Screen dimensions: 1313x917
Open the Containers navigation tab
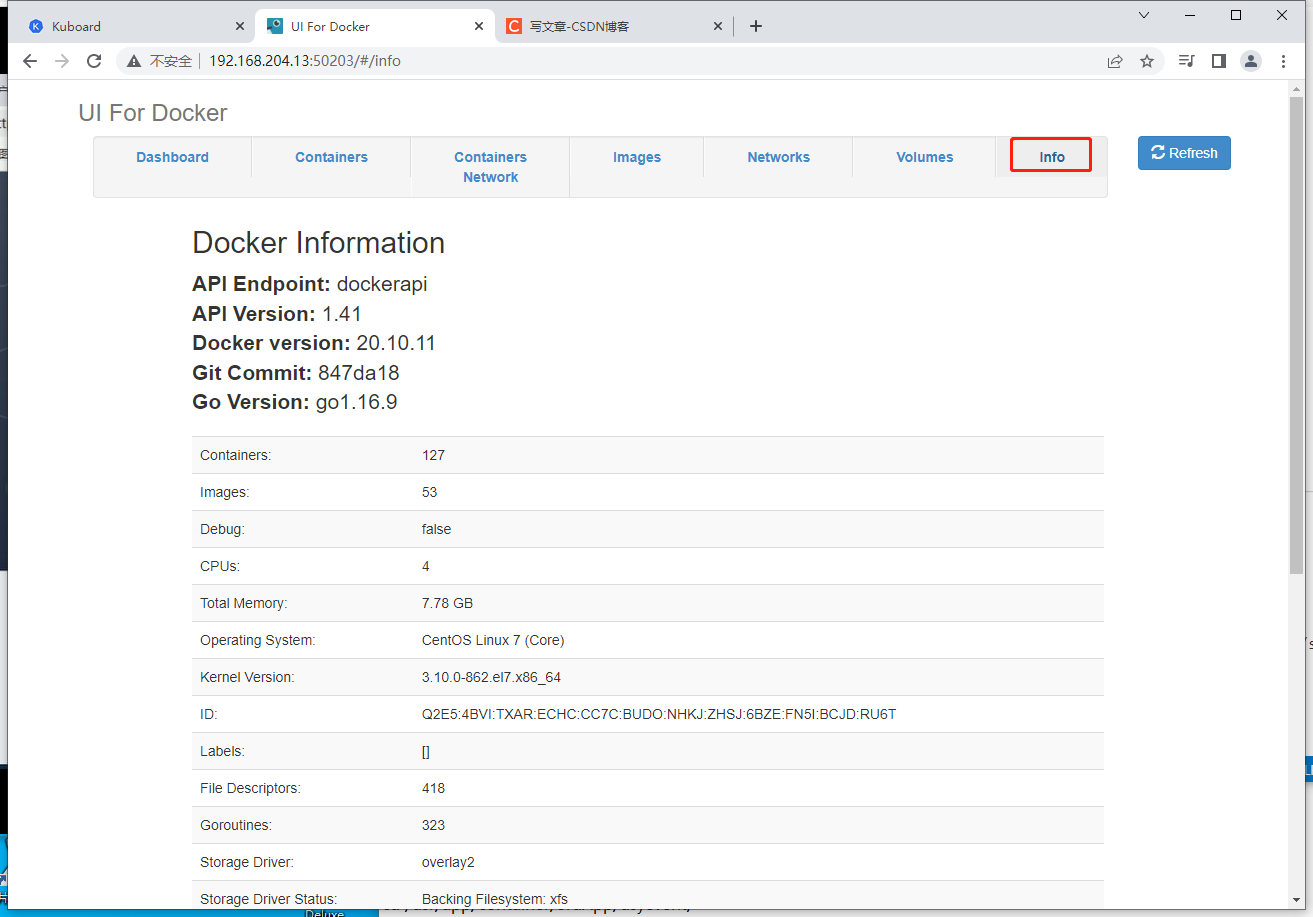pos(331,157)
